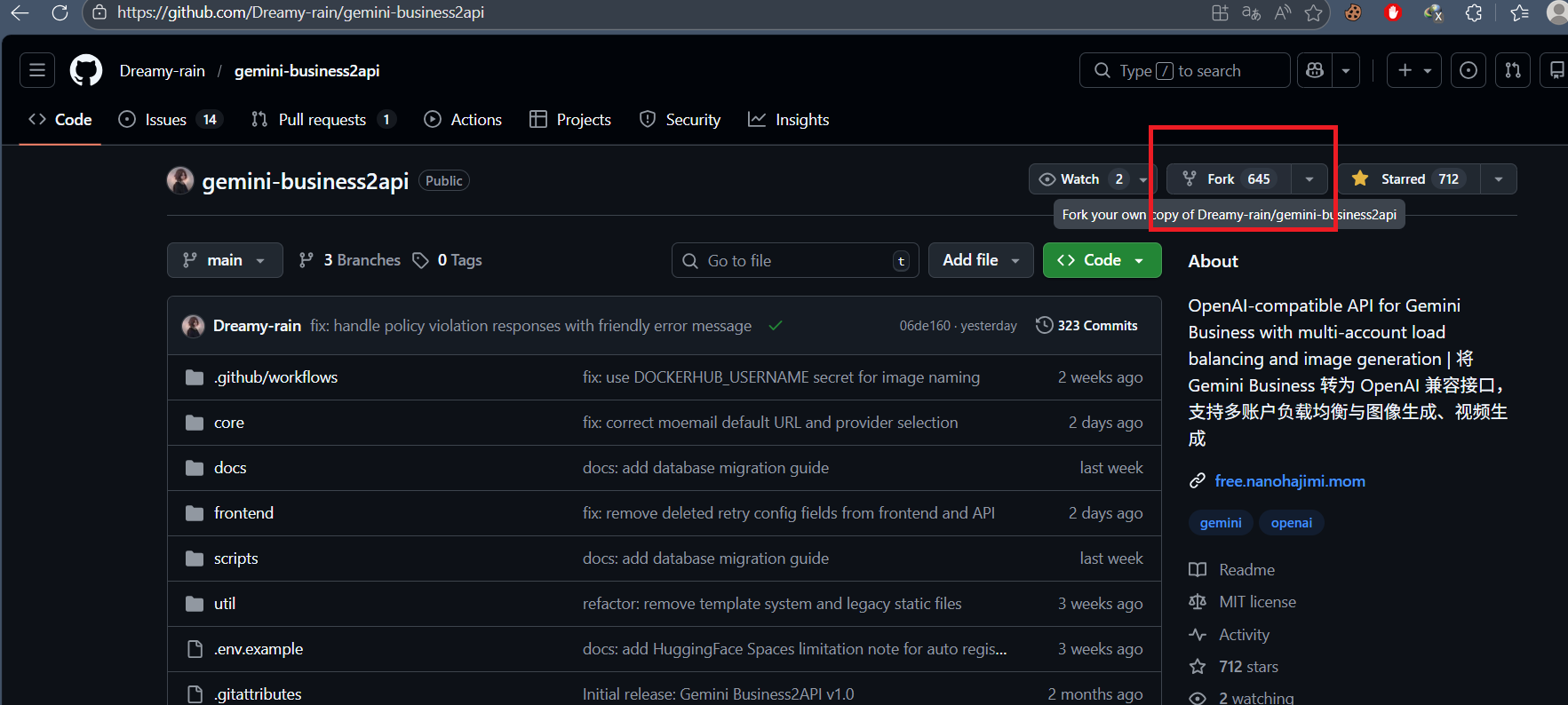1568x705 pixels.
Task: Open the .gitattributes file
Action: click(258, 694)
